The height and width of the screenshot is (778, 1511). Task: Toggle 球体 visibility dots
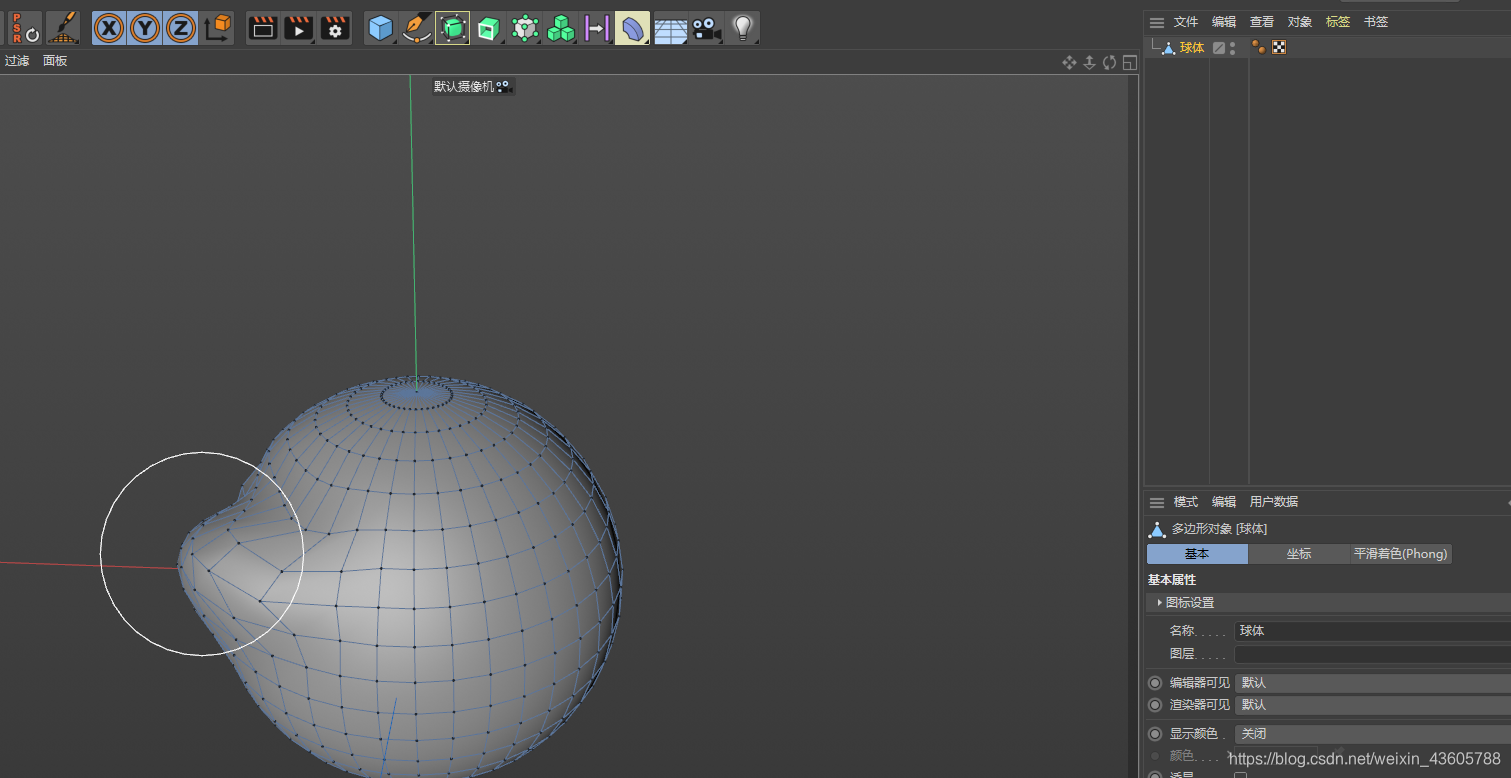[1233, 48]
